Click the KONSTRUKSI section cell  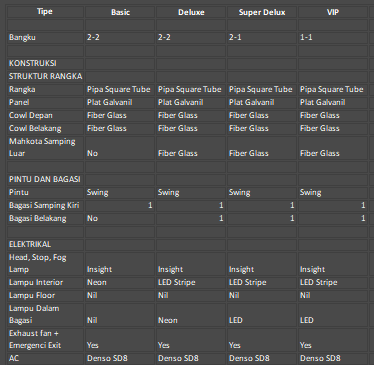tap(45, 63)
